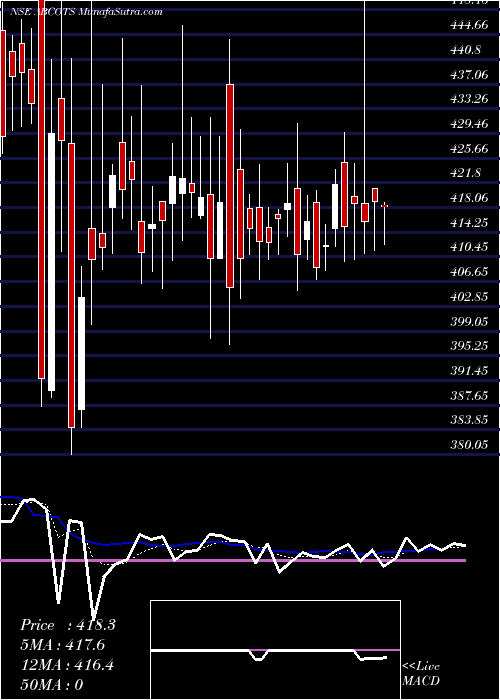Click the <<Live MACD label
Screen dimensions: 500x700
pyautogui.click(x=421, y=674)
